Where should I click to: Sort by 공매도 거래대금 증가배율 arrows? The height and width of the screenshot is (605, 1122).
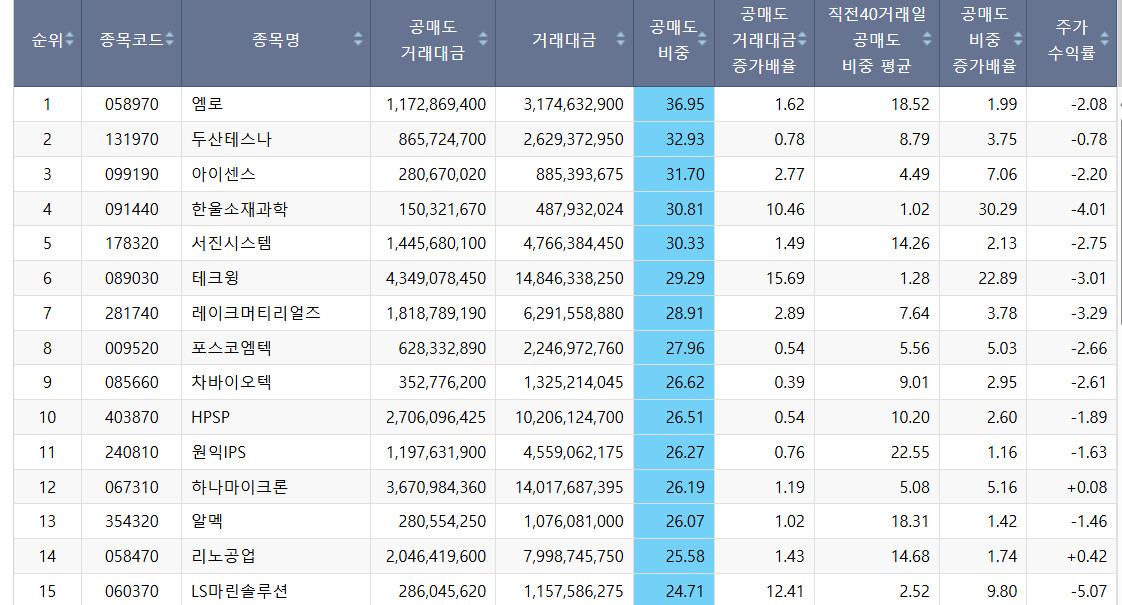pos(802,39)
